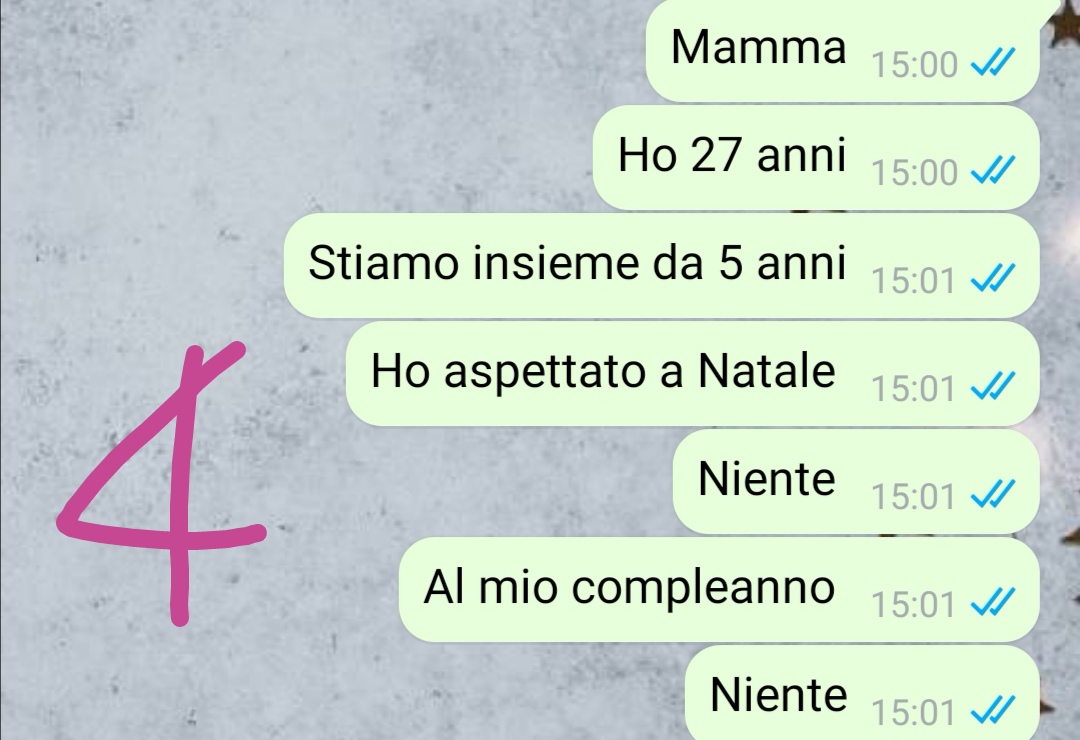Screen dimensions: 1080x740
Task: Select the 'Al mio compleanno' message
Action: (719, 589)
